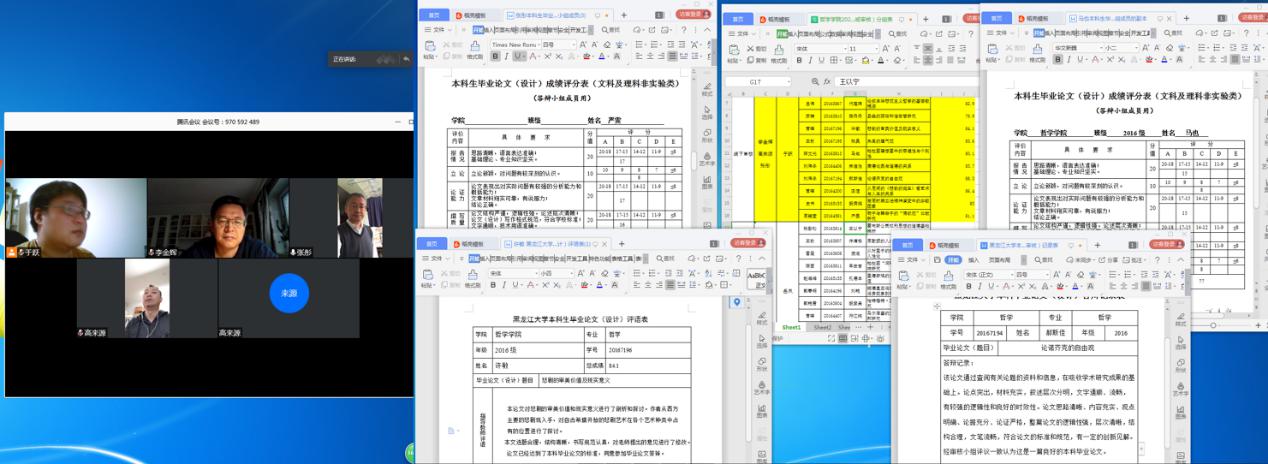Toggle Underline in the spreadsheet toolbar
The image size is (1268, 464).
(x=821, y=61)
